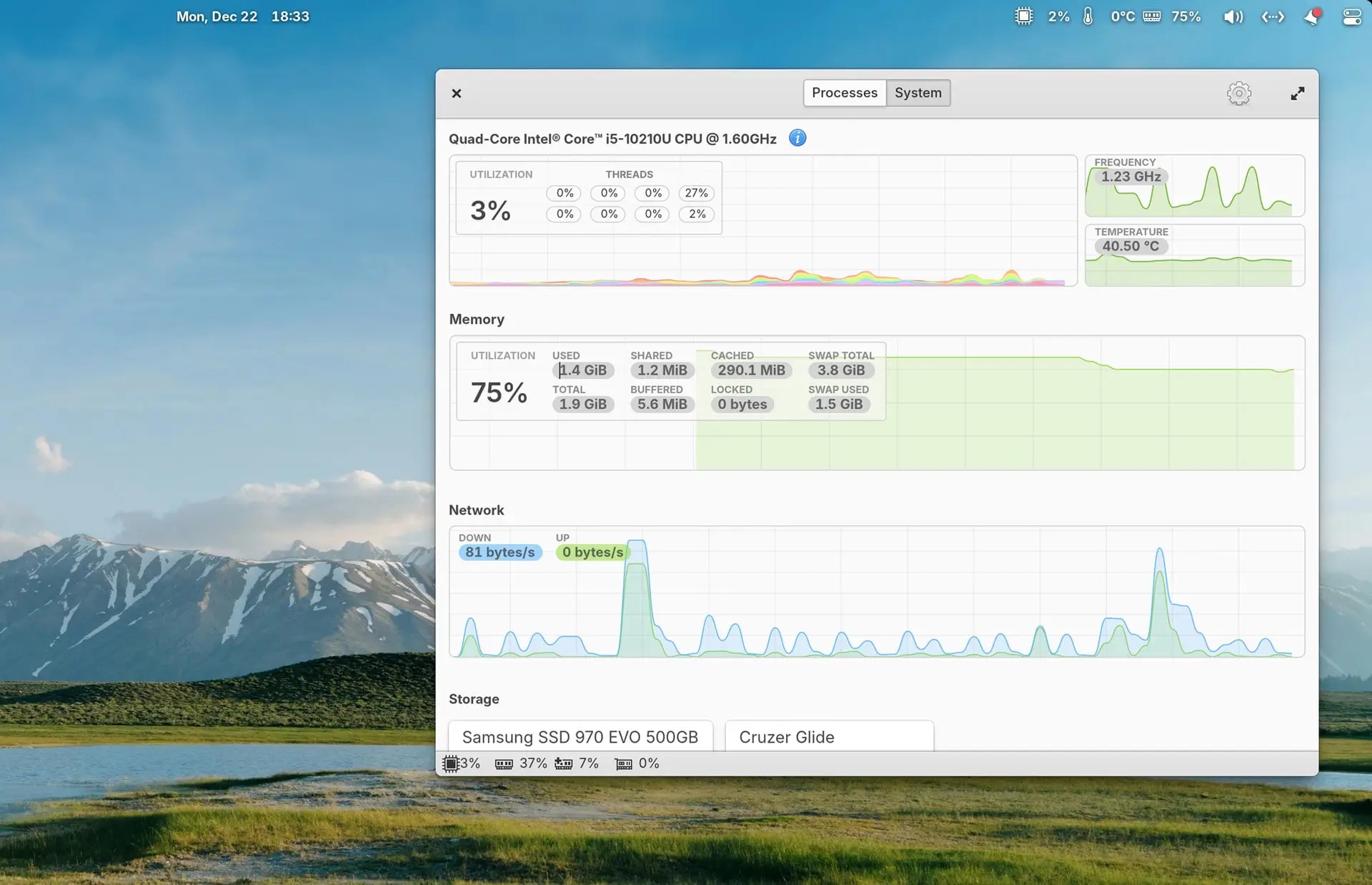Switch to the Processes tab
The width and height of the screenshot is (1372, 885).
coord(844,93)
